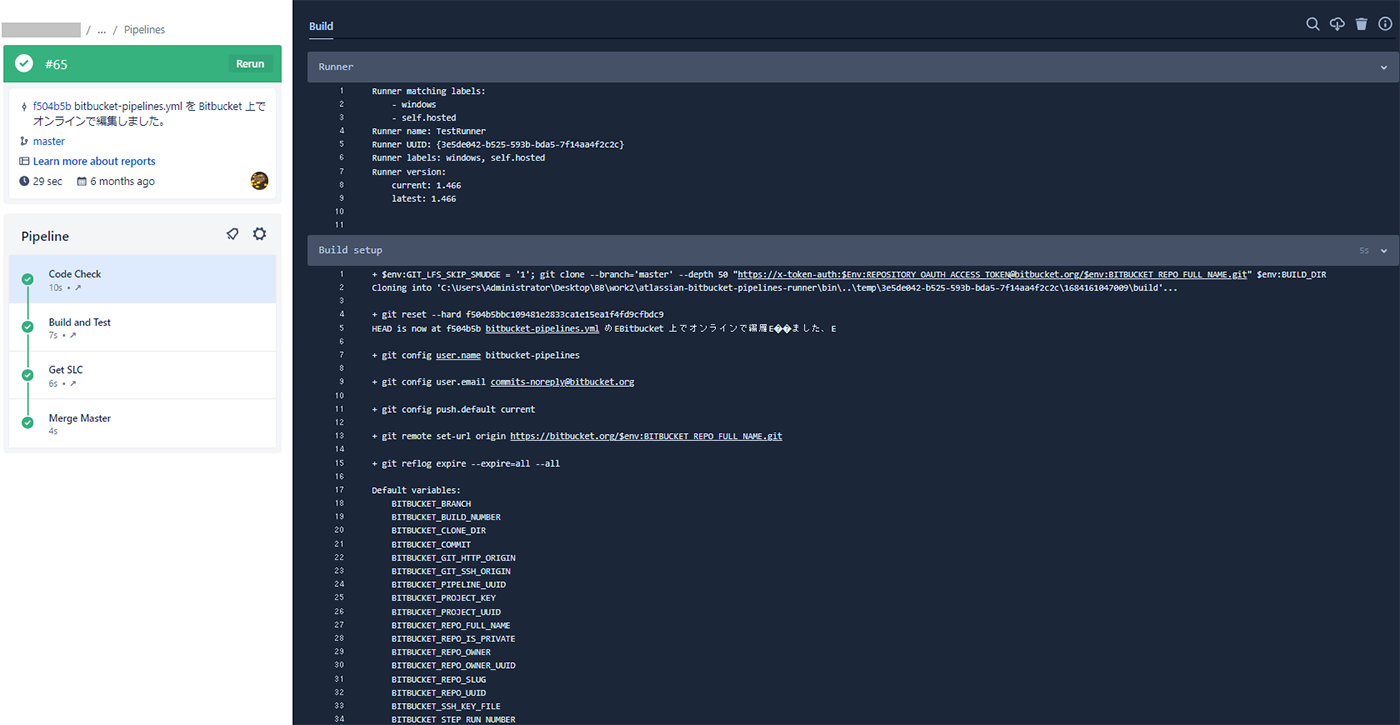
Task: Click the pin icon beside Pipeline heading
Action: tap(232, 234)
